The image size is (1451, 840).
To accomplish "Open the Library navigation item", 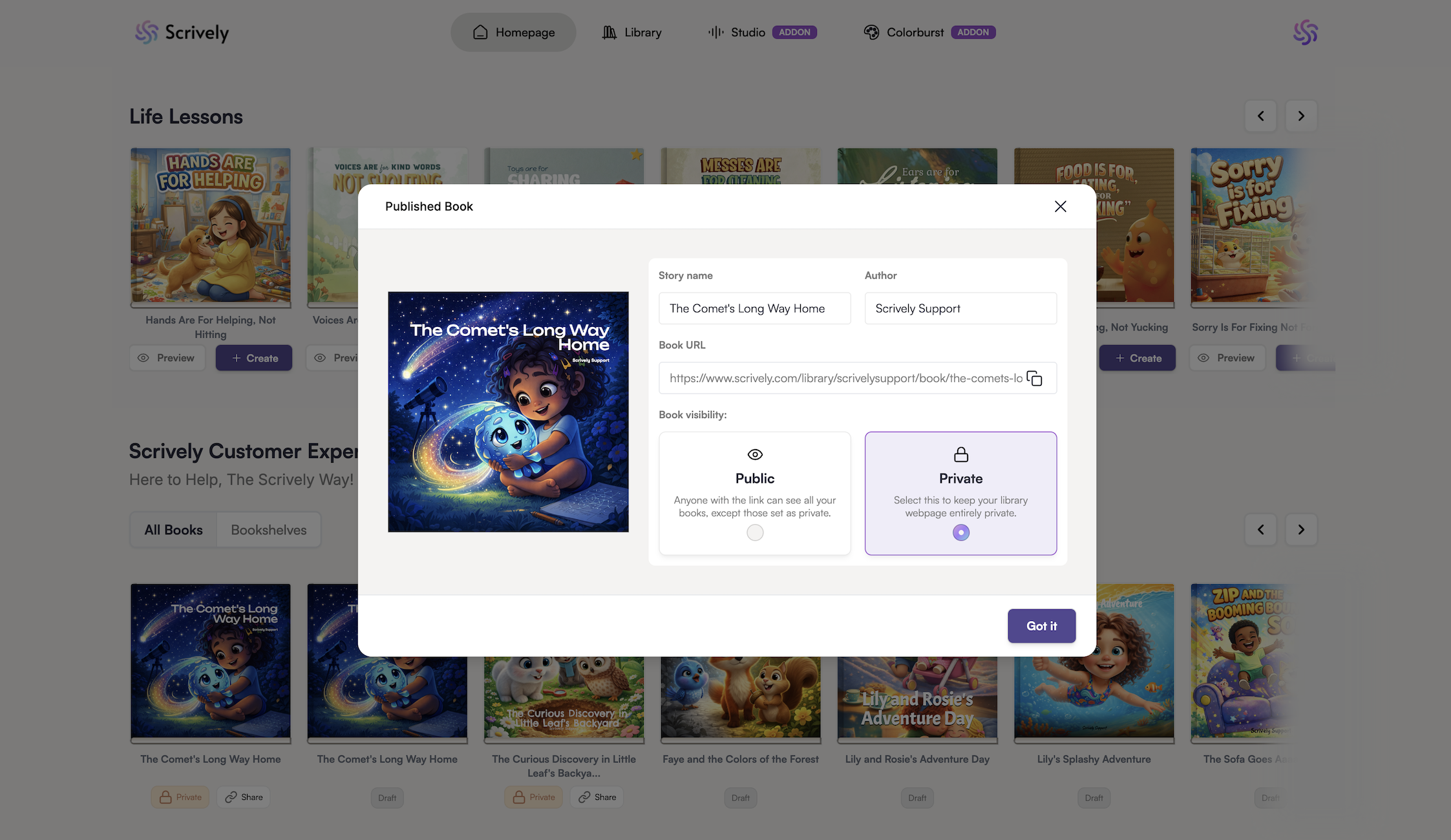I will click(631, 32).
